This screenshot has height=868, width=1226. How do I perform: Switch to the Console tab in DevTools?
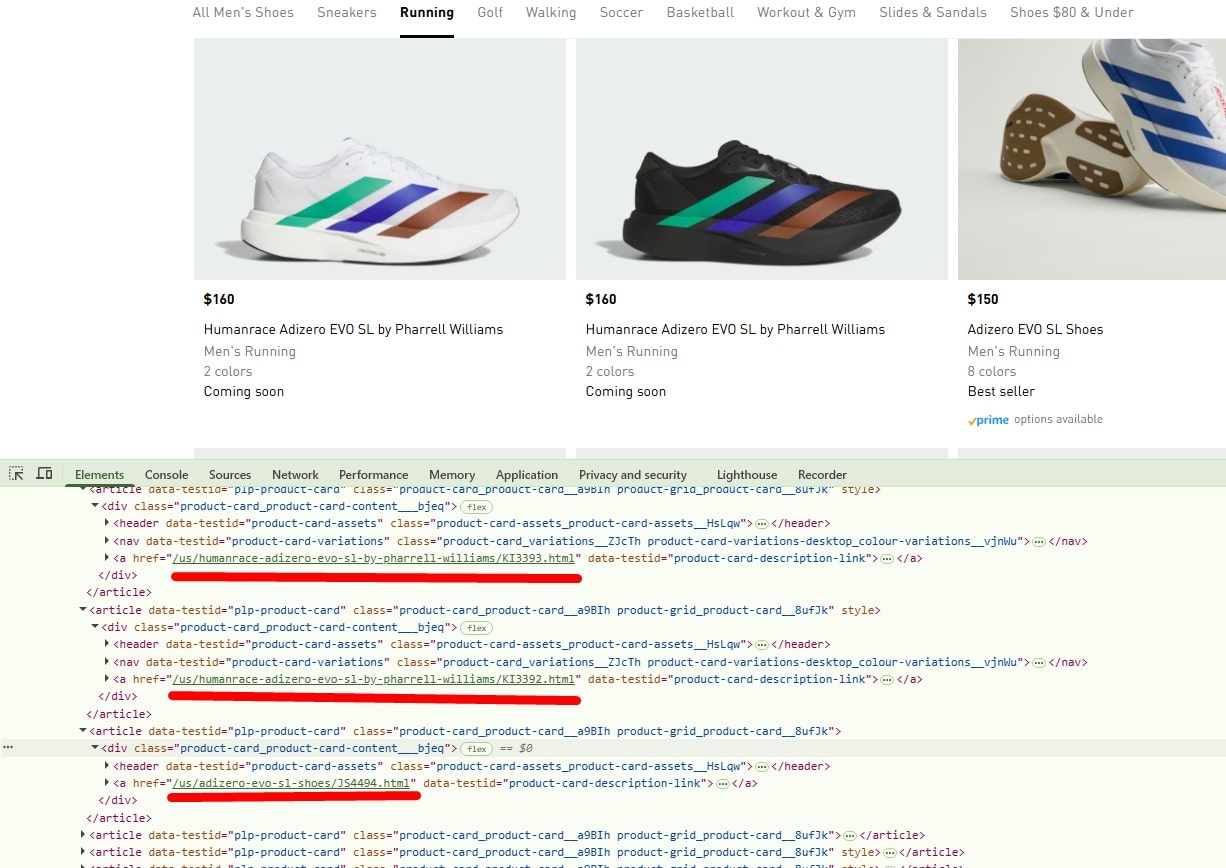tap(166, 475)
